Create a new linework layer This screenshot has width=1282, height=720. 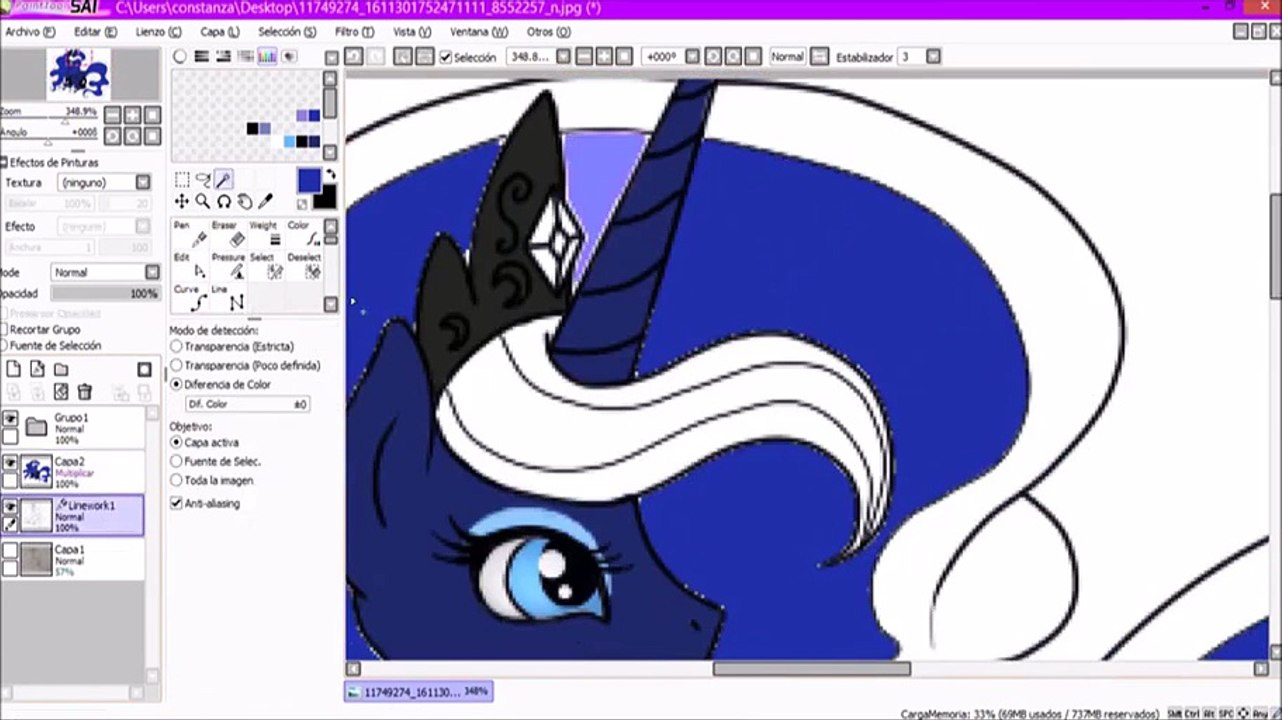click(37, 369)
